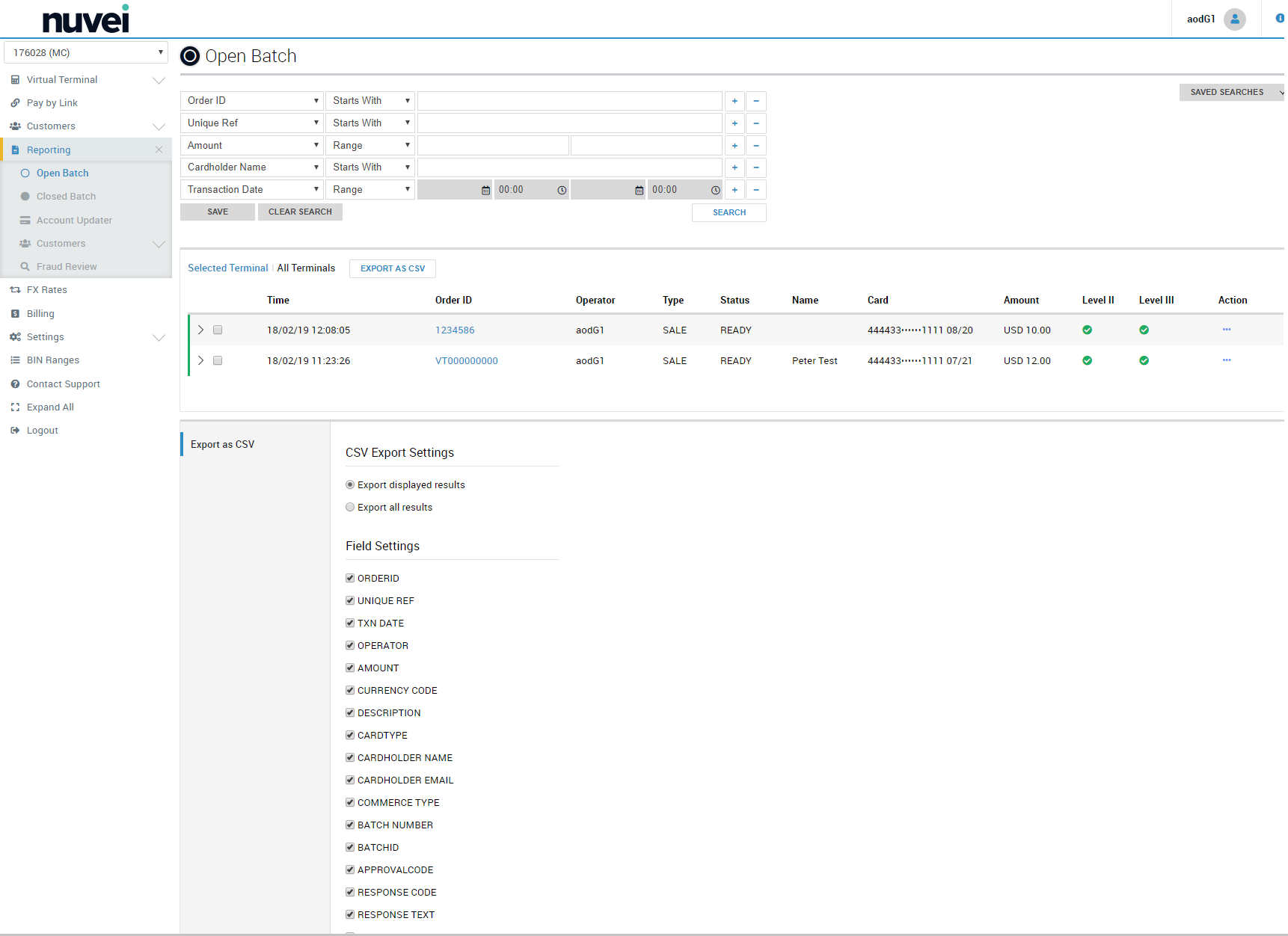The width and height of the screenshot is (1288, 936).
Task: Click the minus icon on the Amount filter row
Action: [756, 146]
